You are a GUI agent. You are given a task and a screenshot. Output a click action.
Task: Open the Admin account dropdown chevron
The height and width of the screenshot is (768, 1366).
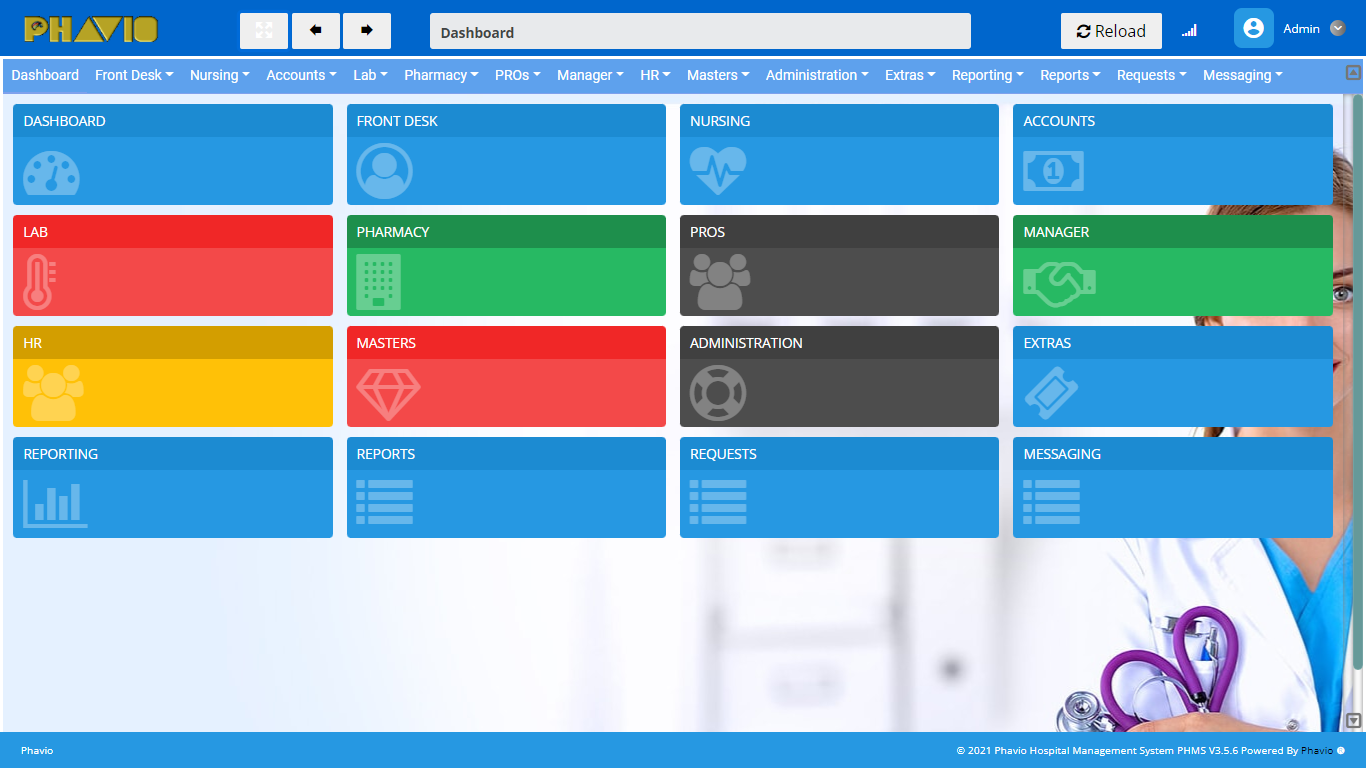(1338, 29)
